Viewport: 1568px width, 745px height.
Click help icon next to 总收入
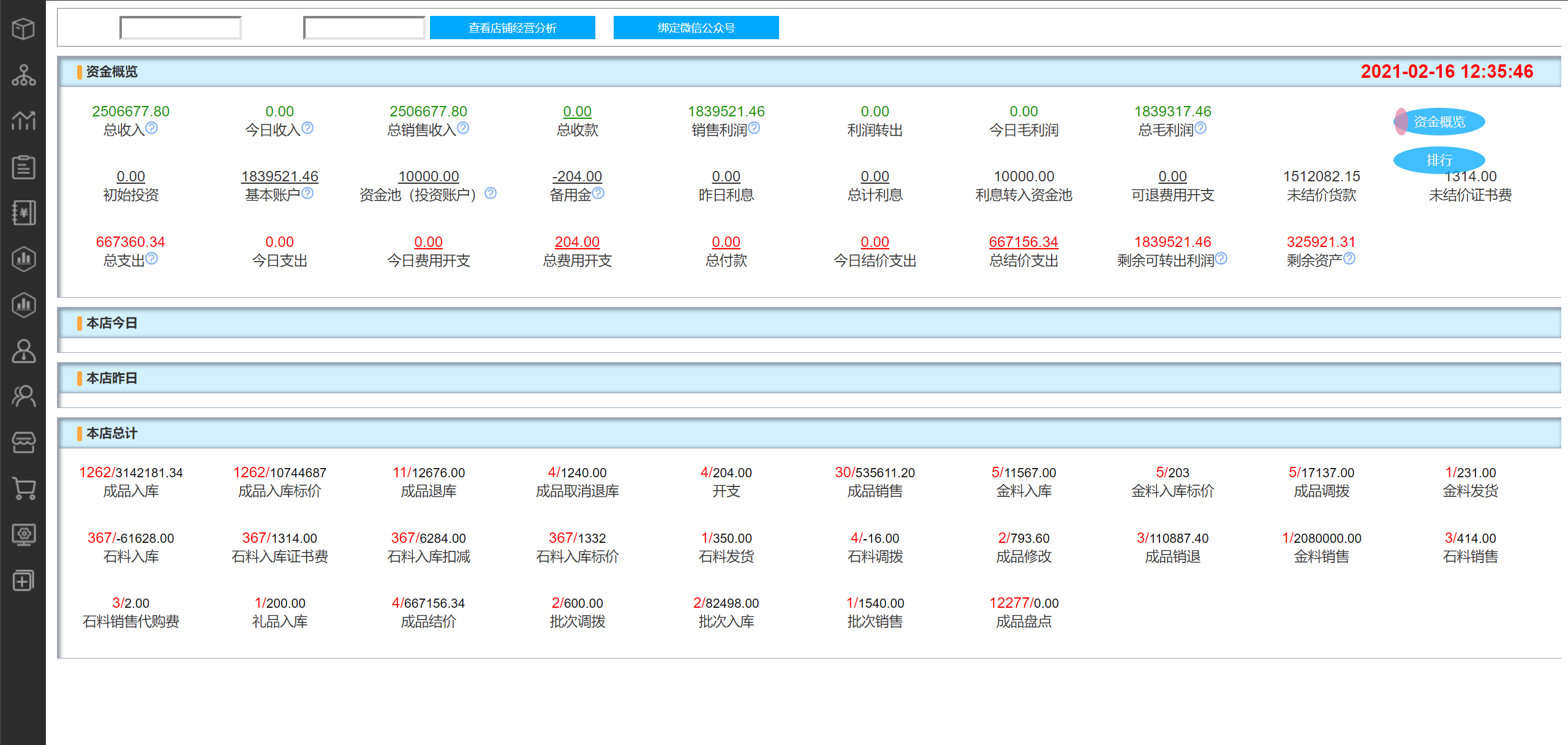tap(152, 128)
